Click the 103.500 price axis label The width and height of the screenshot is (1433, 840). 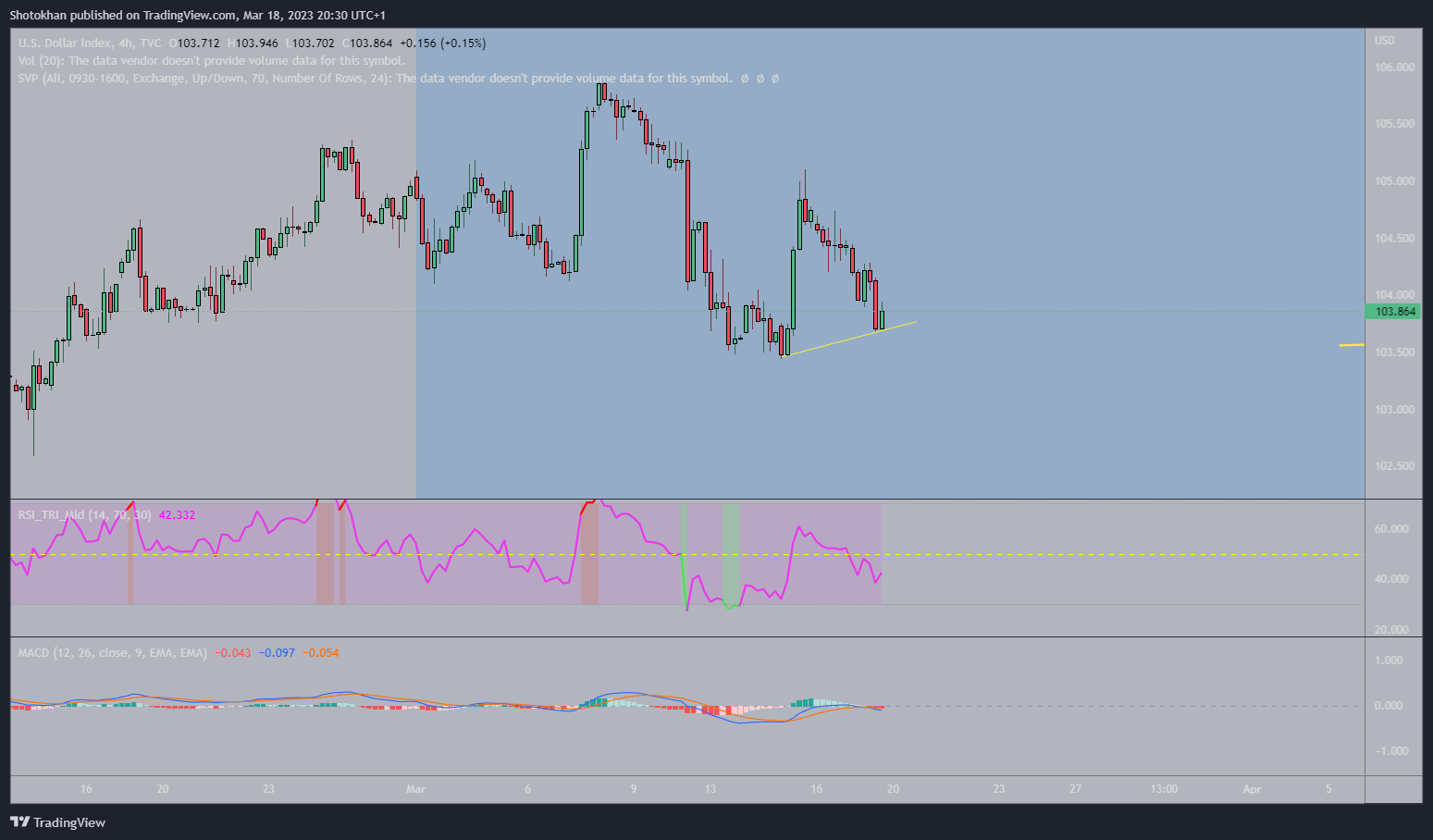pos(1394,352)
